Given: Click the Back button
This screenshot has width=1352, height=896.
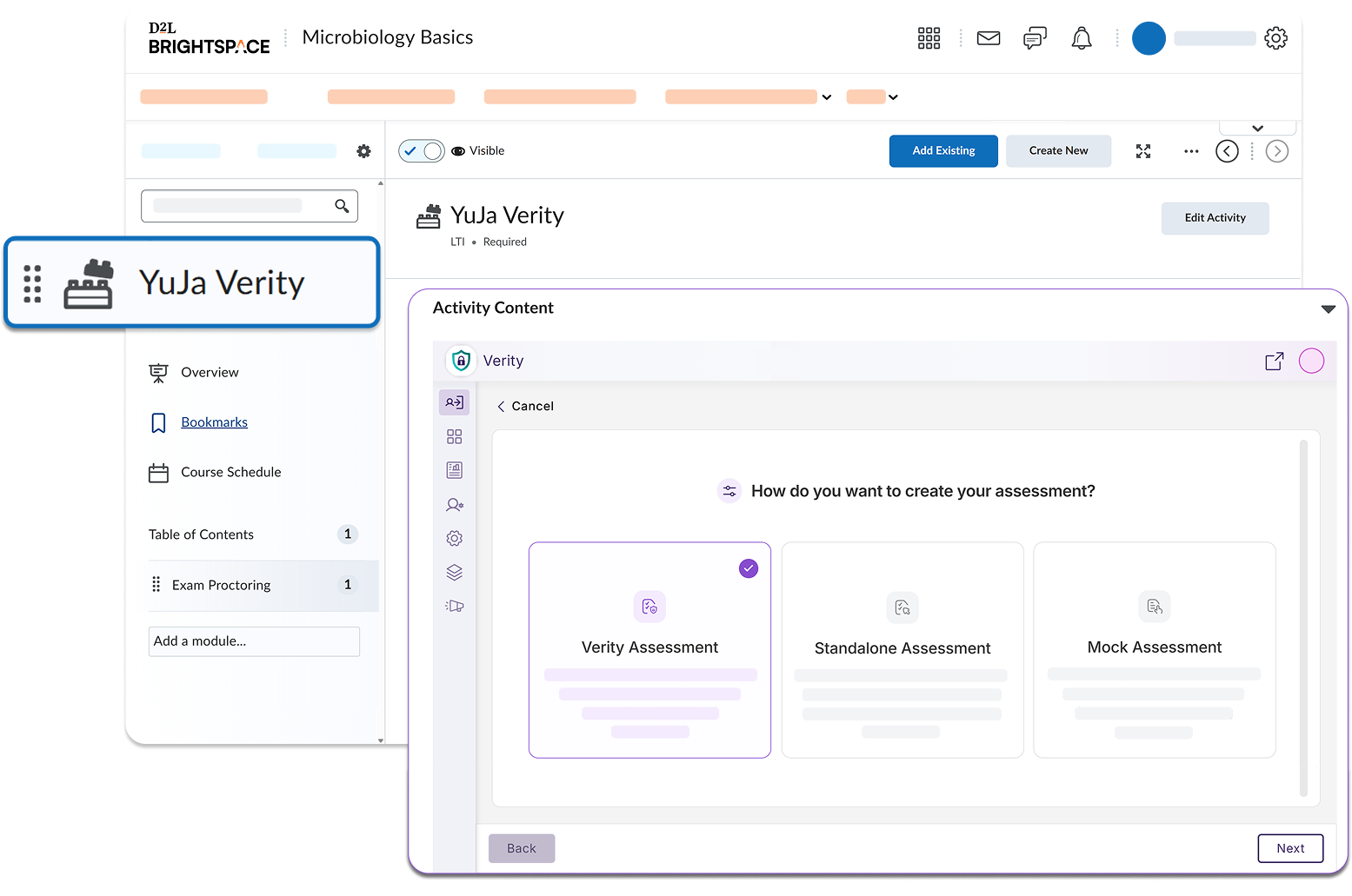Looking at the screenshot, I should click(522, 848).
